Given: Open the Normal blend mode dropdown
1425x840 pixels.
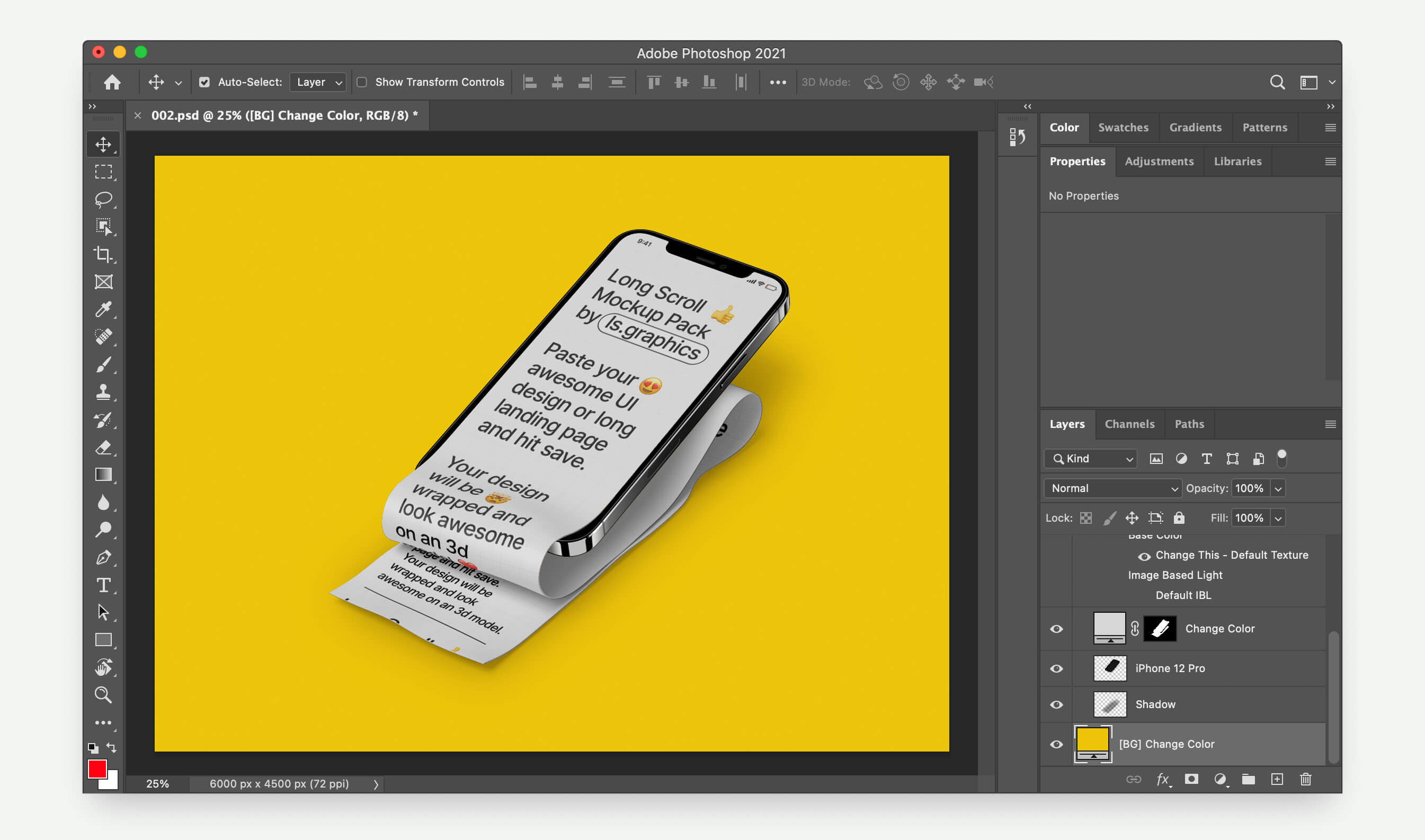Looking at the screenshot, I should 1112,488.
